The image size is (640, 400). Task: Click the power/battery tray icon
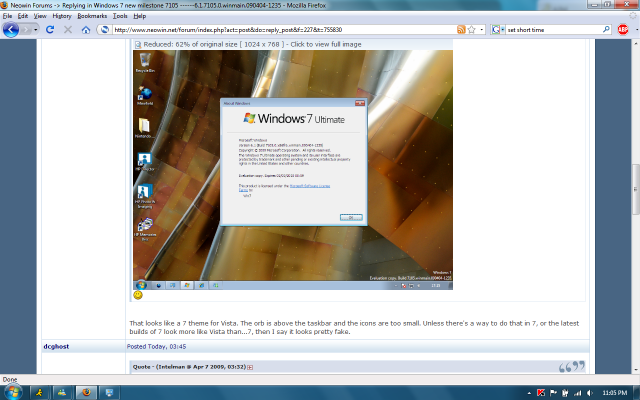[x=565, y=393]
